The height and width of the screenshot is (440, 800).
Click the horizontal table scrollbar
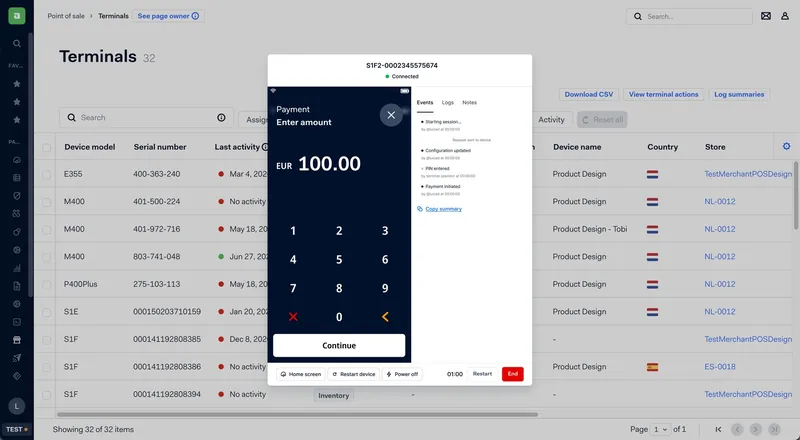click(297, 414)
